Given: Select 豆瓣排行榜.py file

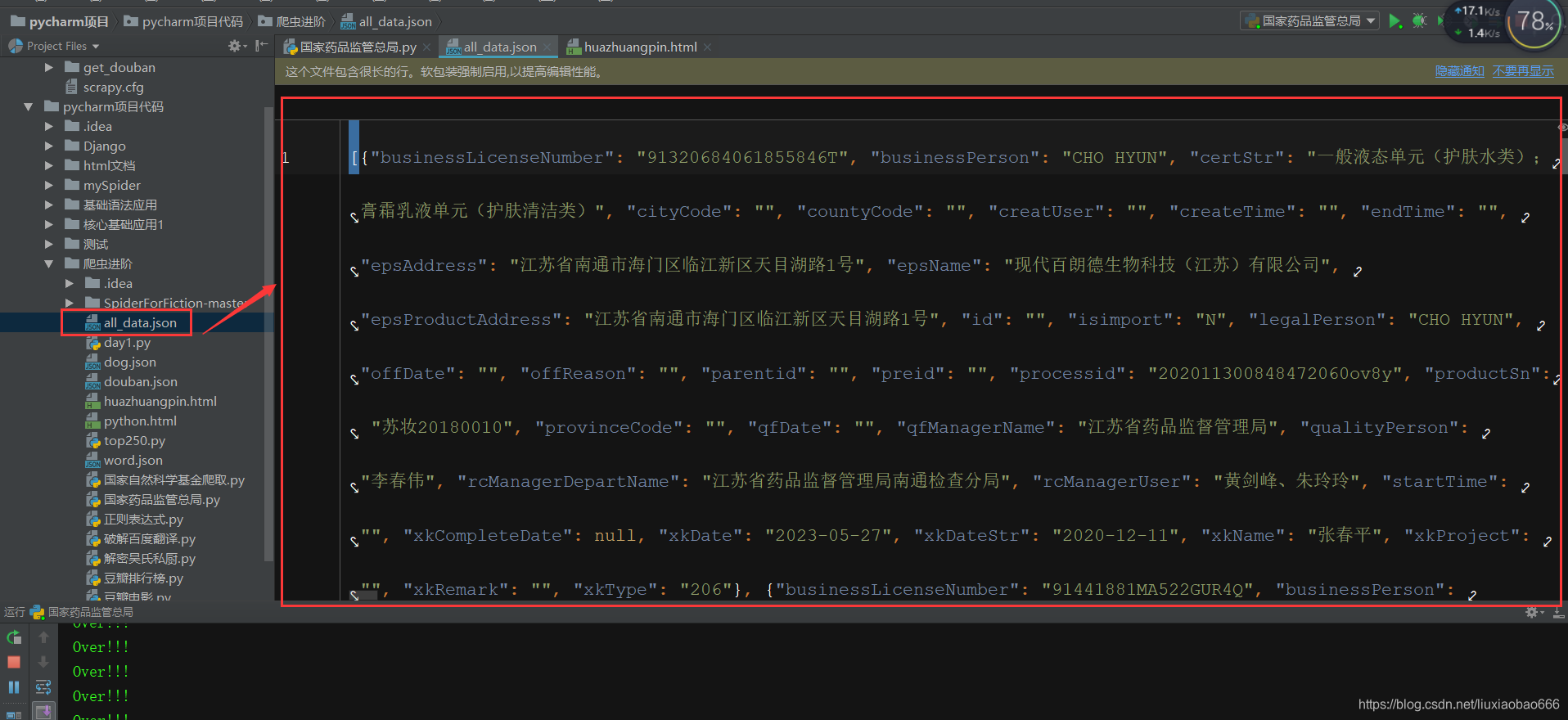Looking at the screenshot, I should point(134,578).
